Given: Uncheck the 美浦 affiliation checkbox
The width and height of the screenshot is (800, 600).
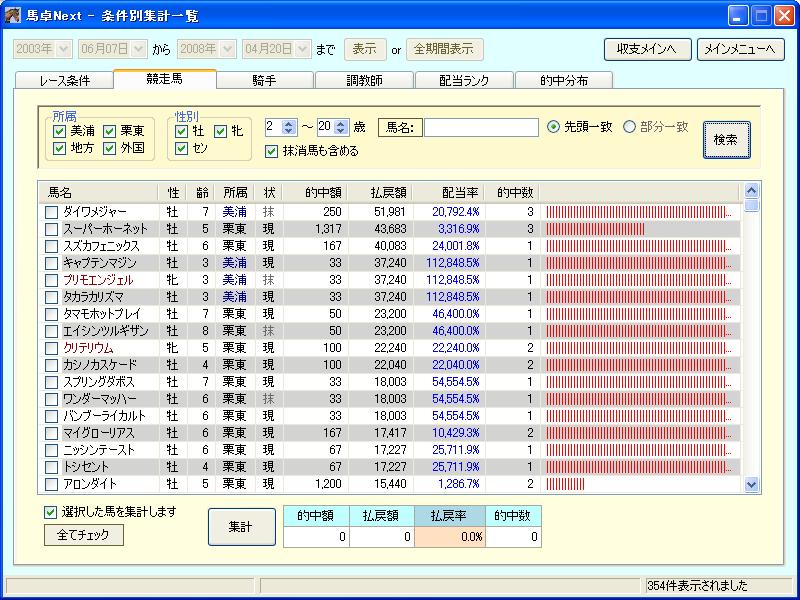Looking at the screenshot, I should pos(60,131).
